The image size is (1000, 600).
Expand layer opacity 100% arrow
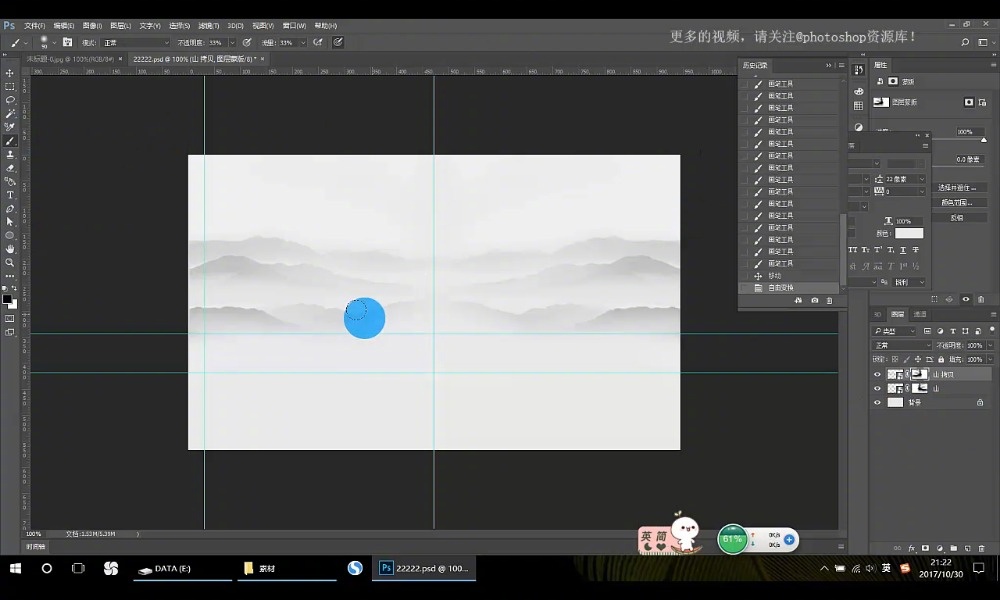[x=990, y=345]
